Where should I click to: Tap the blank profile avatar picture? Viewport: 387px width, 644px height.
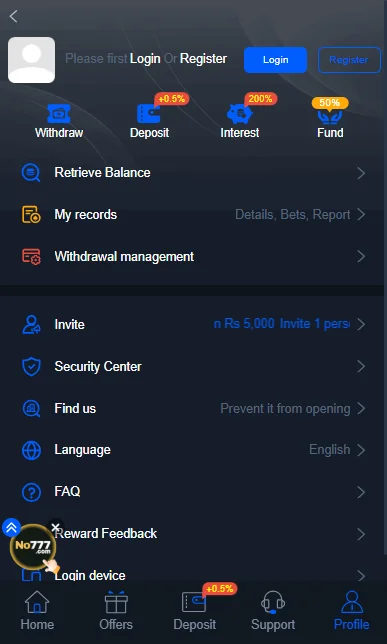[x=32, y=60]
